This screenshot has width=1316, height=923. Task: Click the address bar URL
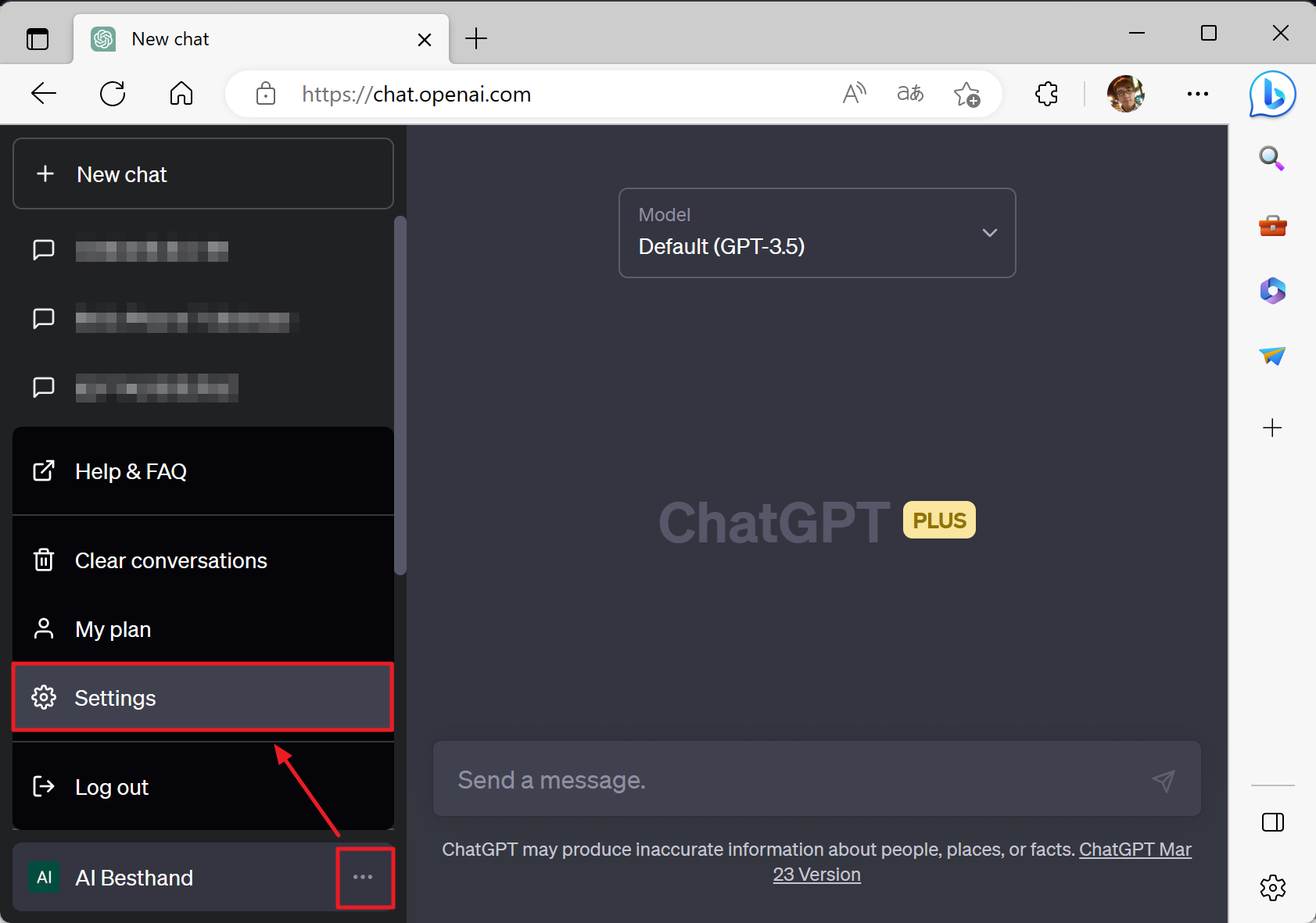(x=416, y=95)
